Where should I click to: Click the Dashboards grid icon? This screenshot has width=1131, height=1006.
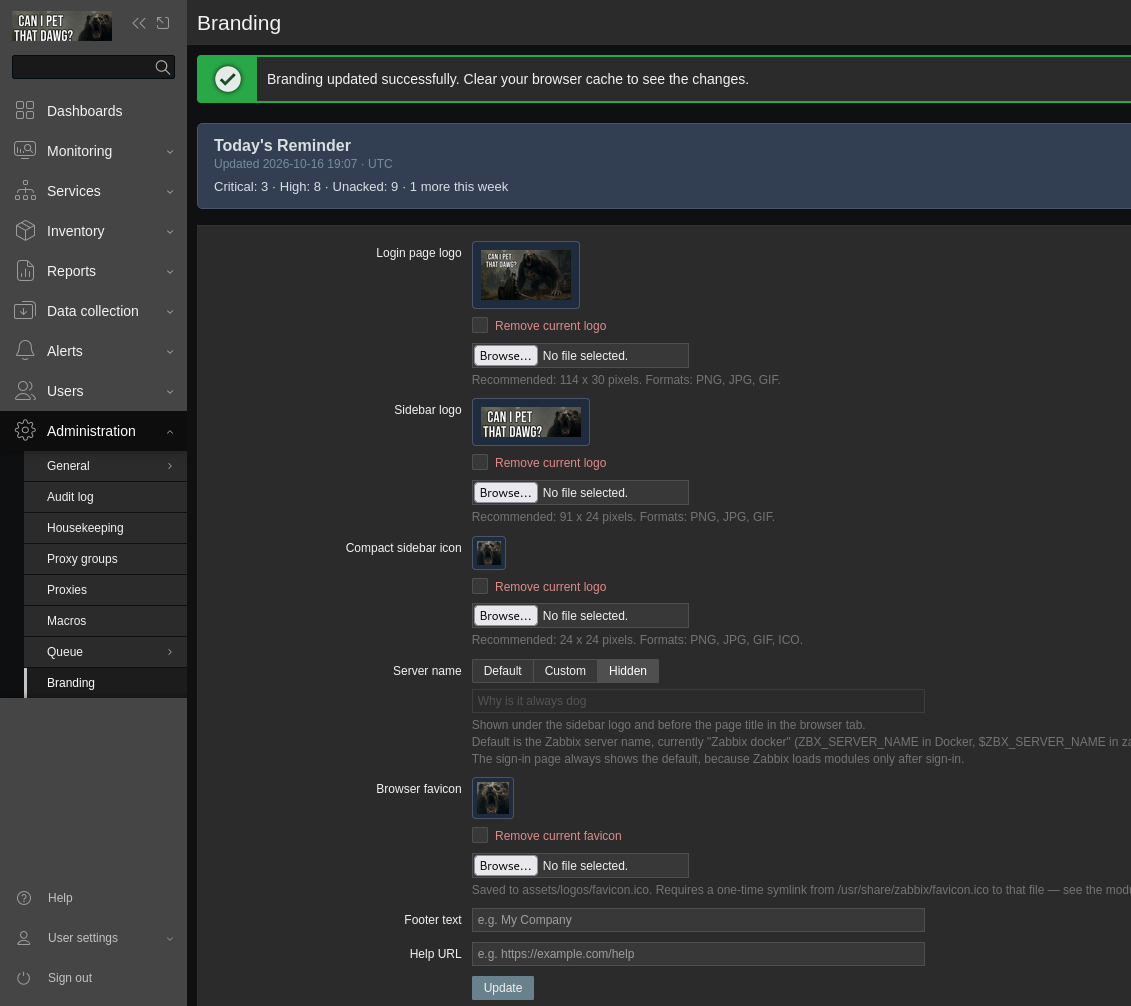click(x=25, y=110)
